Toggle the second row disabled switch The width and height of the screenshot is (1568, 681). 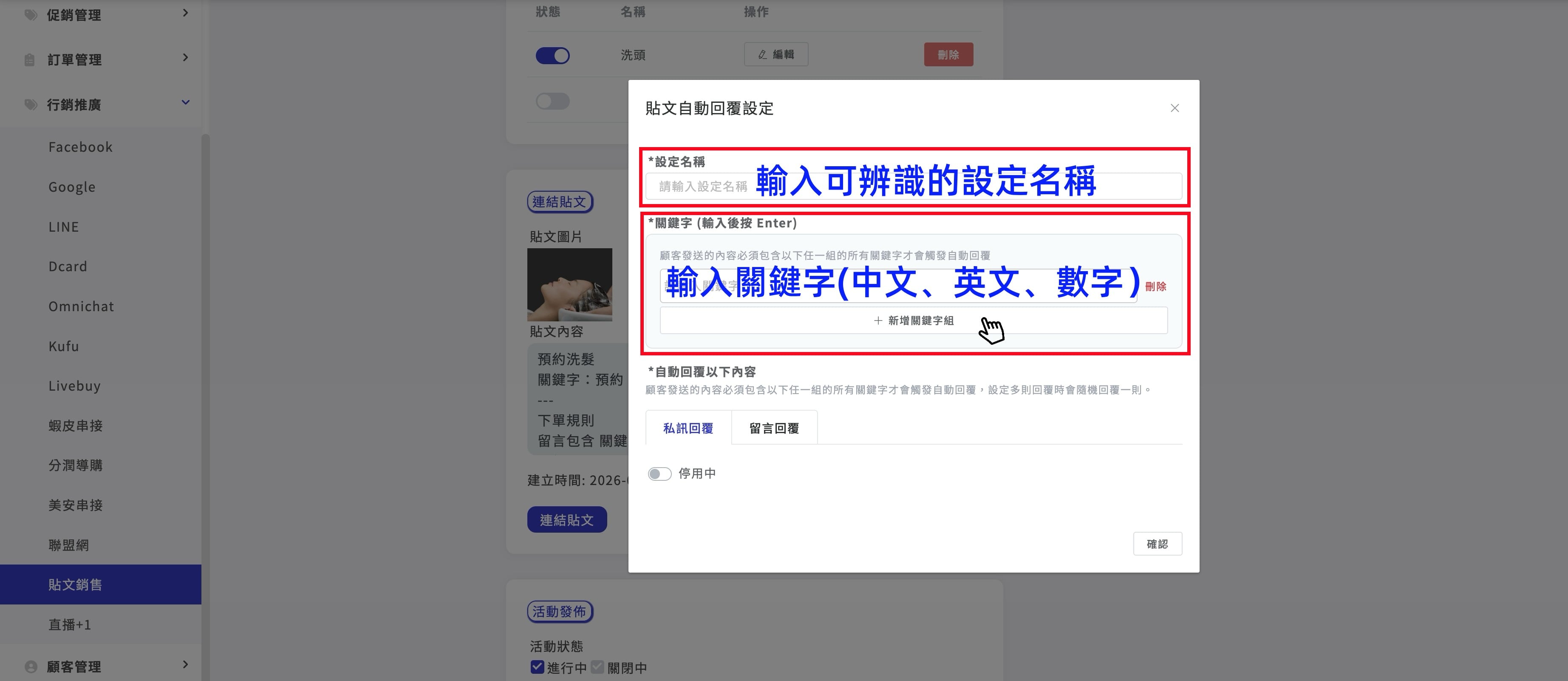click(553, 101)
